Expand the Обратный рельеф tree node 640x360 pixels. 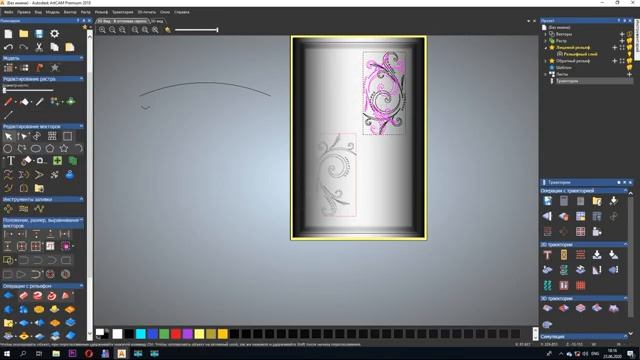click(x=546, y=61)
